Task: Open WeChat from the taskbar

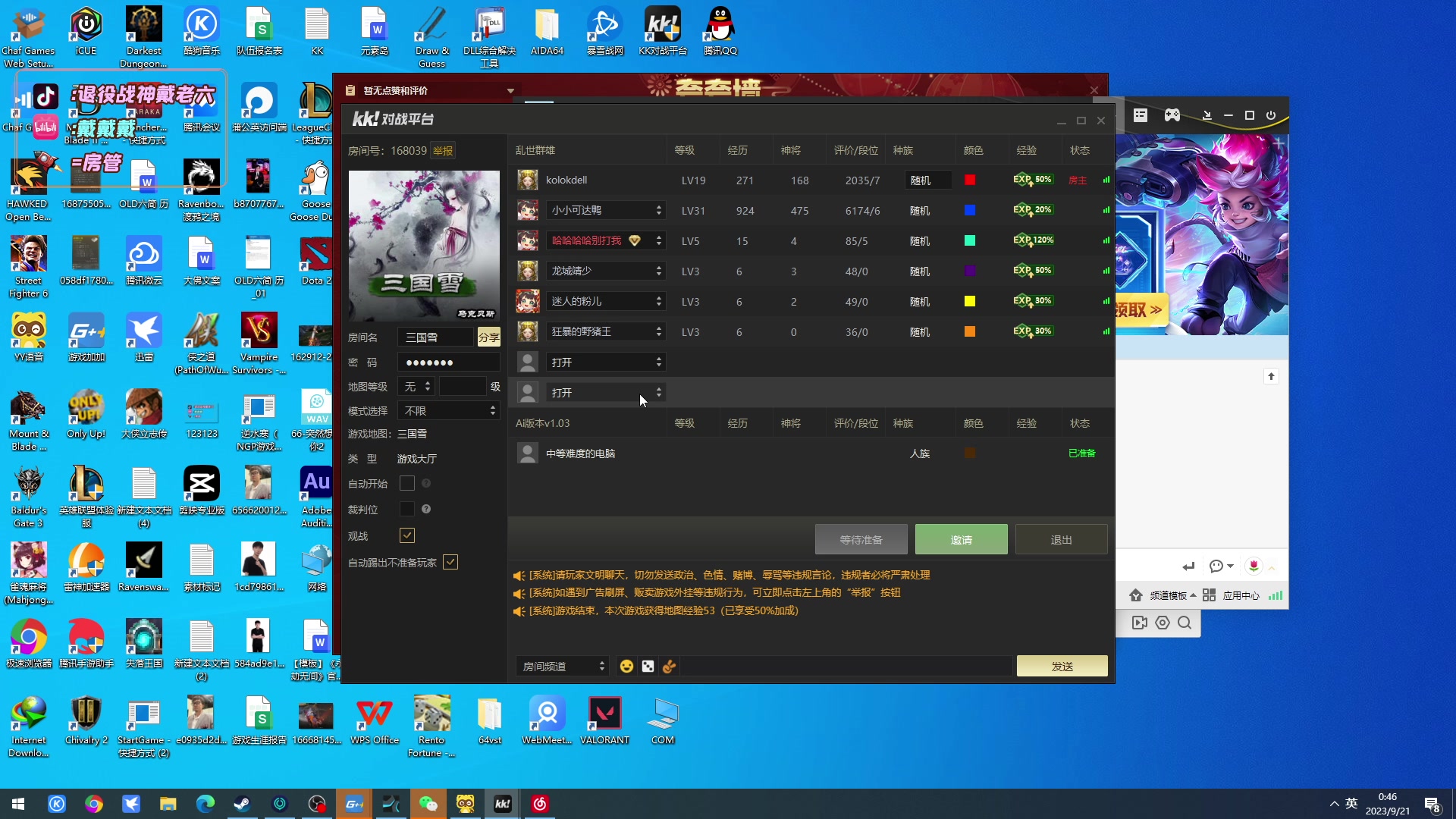Action: (428, 804)
